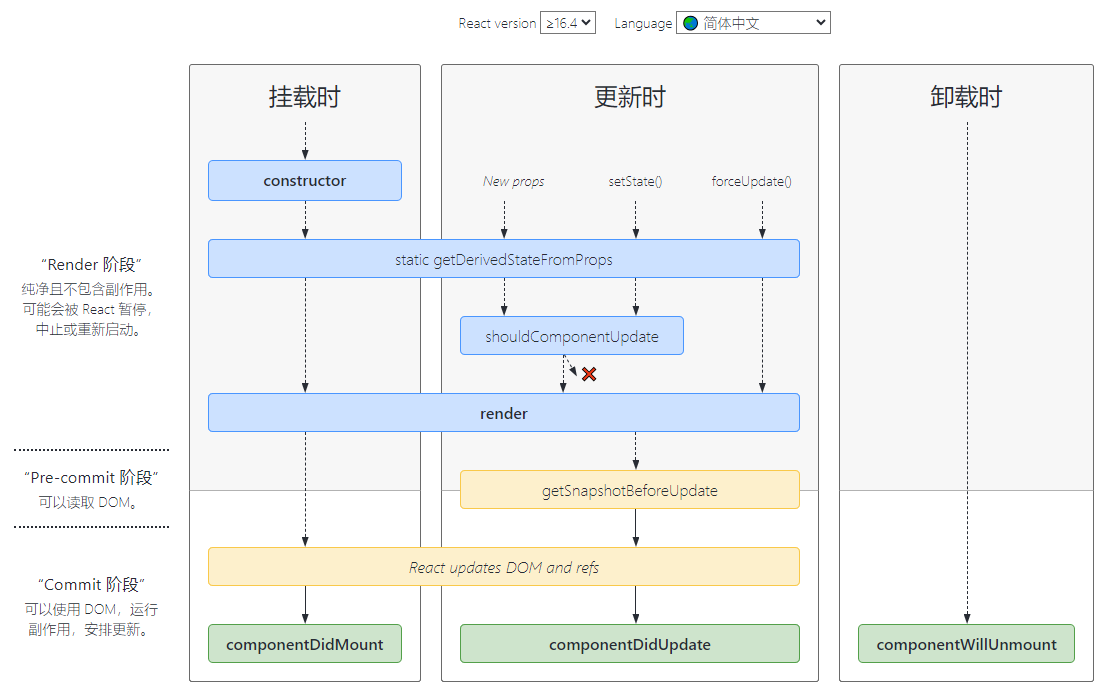Click the 卸载时 column heading
Viewport: 1112px width, 696px height.
coord(966,97)
